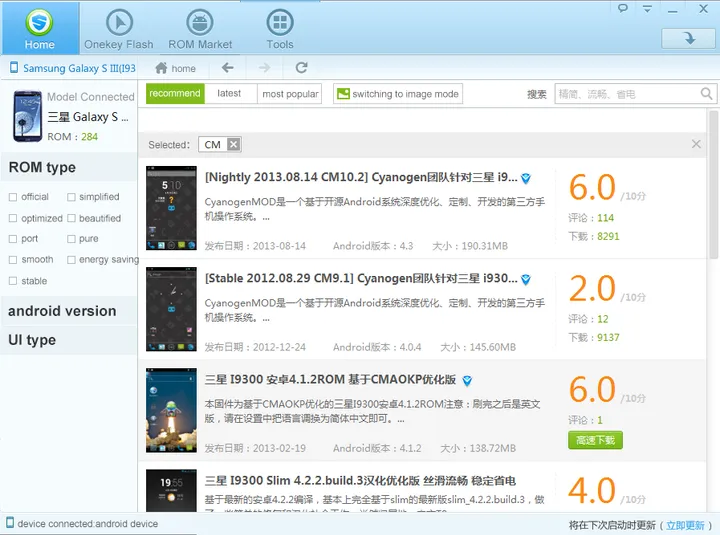The width and height of the screenshot is (720, 535).
Task: Refresh the ROM list page
Action: point(301,68)
